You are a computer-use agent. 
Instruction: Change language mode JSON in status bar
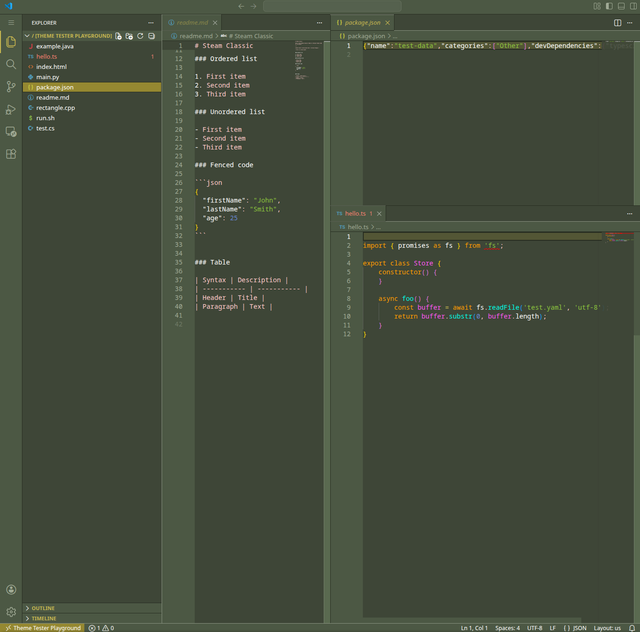[x=575, y=628]
